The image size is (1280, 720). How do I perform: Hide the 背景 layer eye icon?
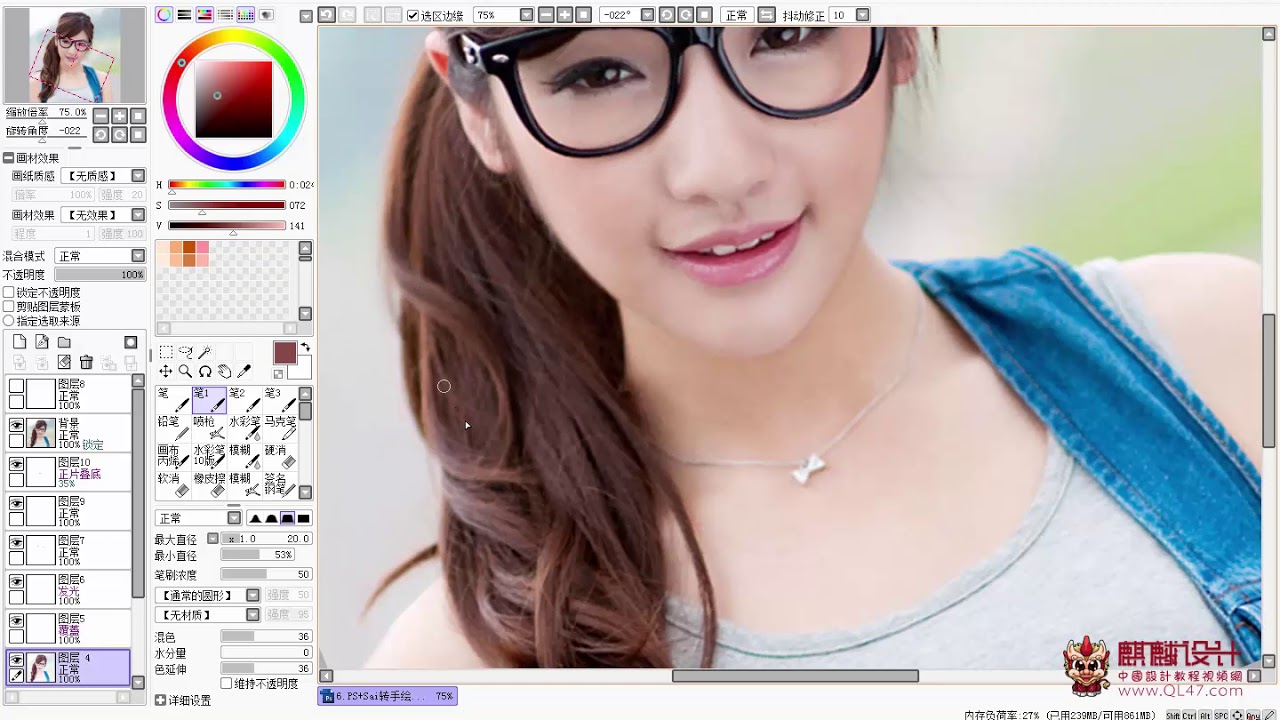pyautogui.click(x=16, y=425)
